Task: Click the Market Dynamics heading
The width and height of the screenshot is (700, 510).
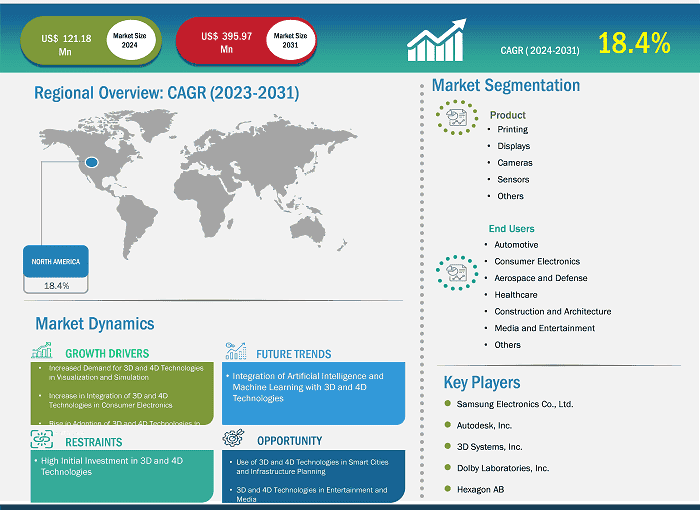Action: (95, 324)
